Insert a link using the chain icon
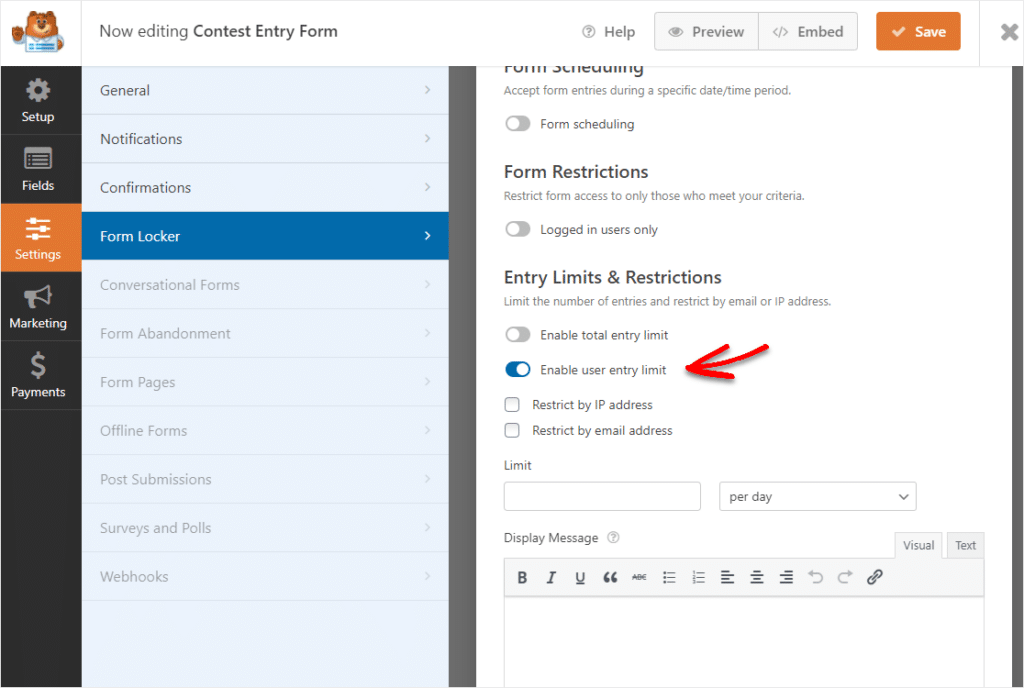Image resolution: width=1024 pixels, height=688 pixels. tap(874, 577)
